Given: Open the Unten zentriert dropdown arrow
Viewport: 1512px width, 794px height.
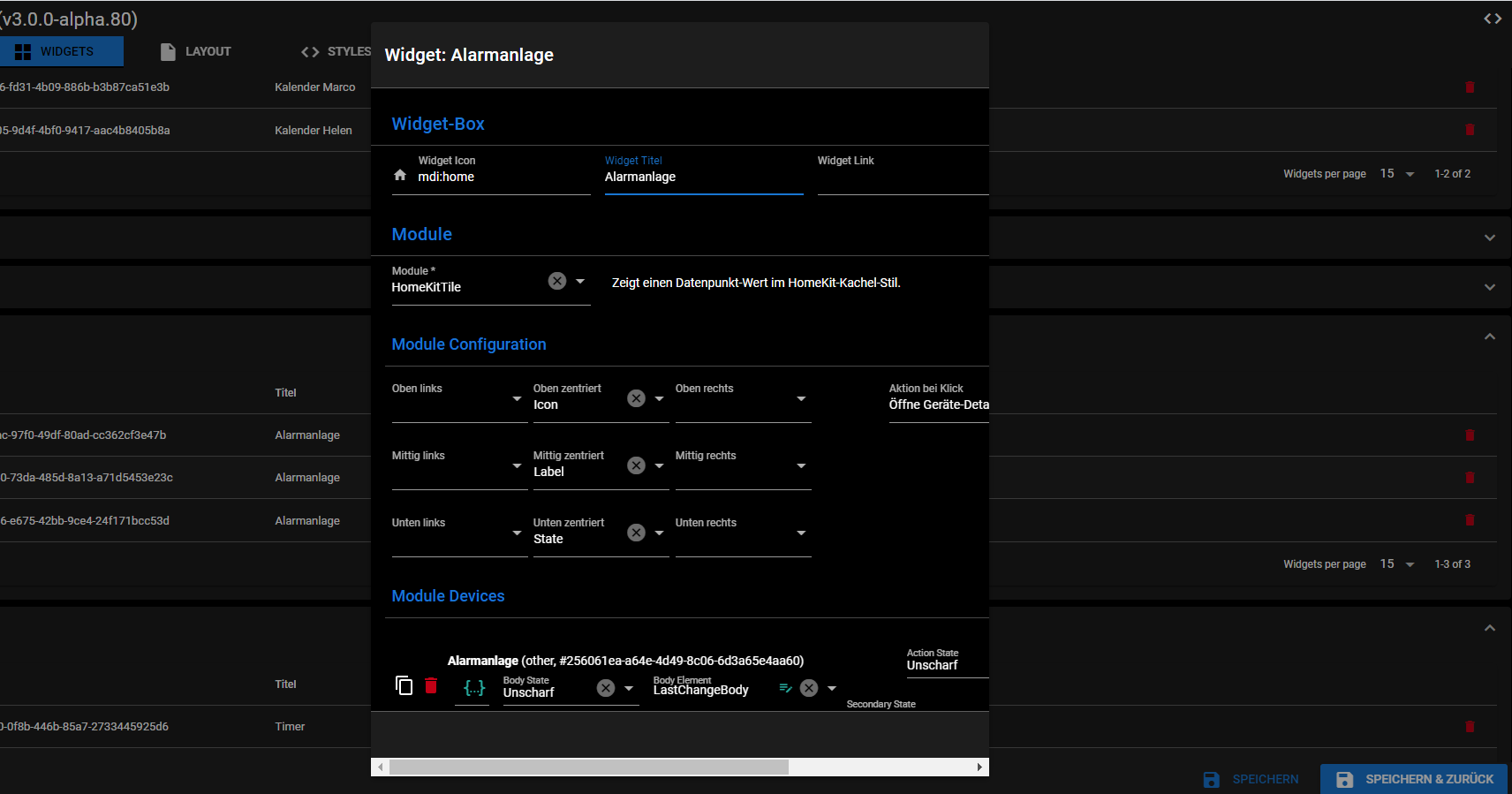Looking at the screenshot, I should 659,533.
